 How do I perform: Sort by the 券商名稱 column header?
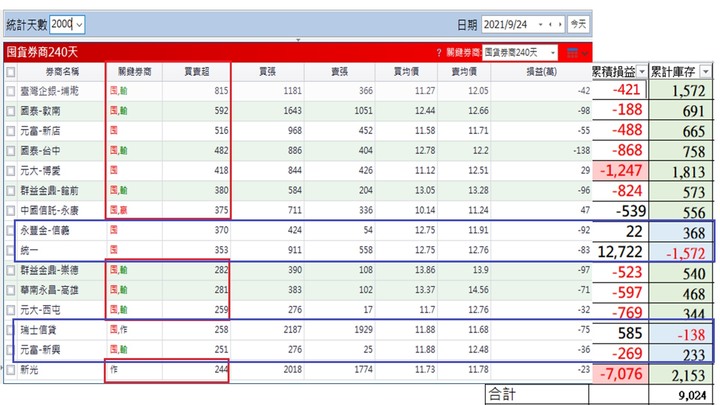pyautogui.click(x=62, y=72)
